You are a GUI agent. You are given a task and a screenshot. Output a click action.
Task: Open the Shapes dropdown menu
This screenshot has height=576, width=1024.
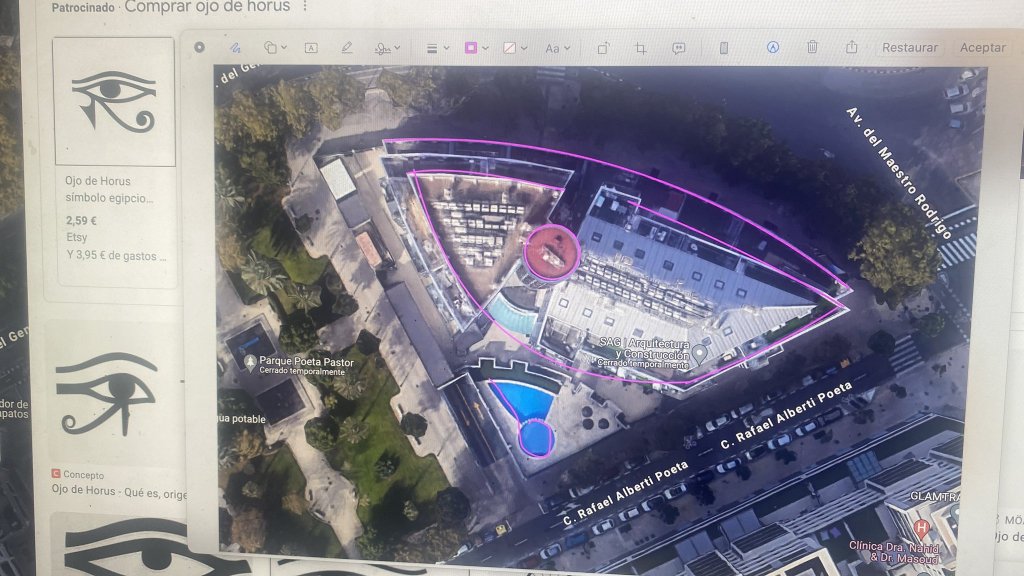(274, 47)
